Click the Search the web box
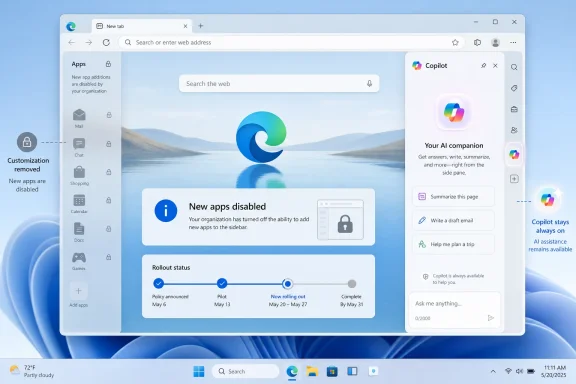 pos(279,83)
